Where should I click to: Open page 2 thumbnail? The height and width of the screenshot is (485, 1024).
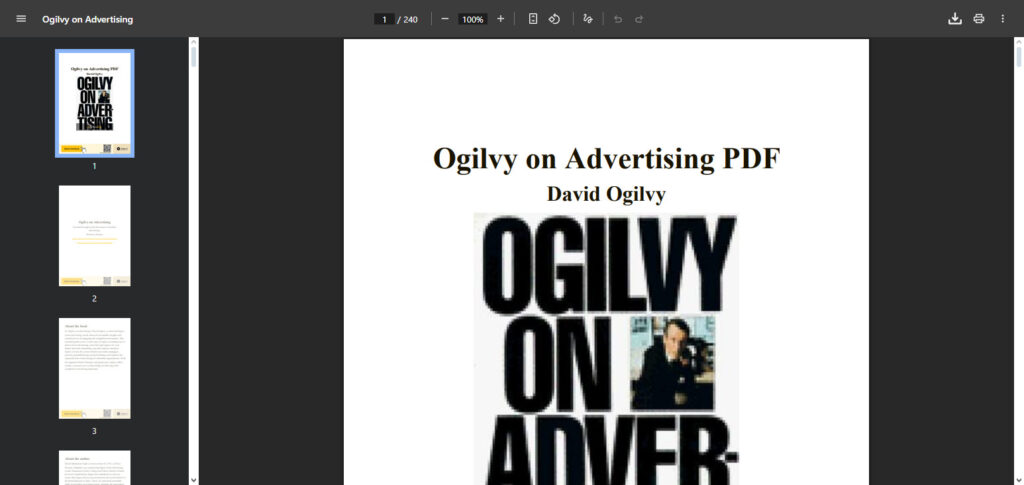point(95,236)
